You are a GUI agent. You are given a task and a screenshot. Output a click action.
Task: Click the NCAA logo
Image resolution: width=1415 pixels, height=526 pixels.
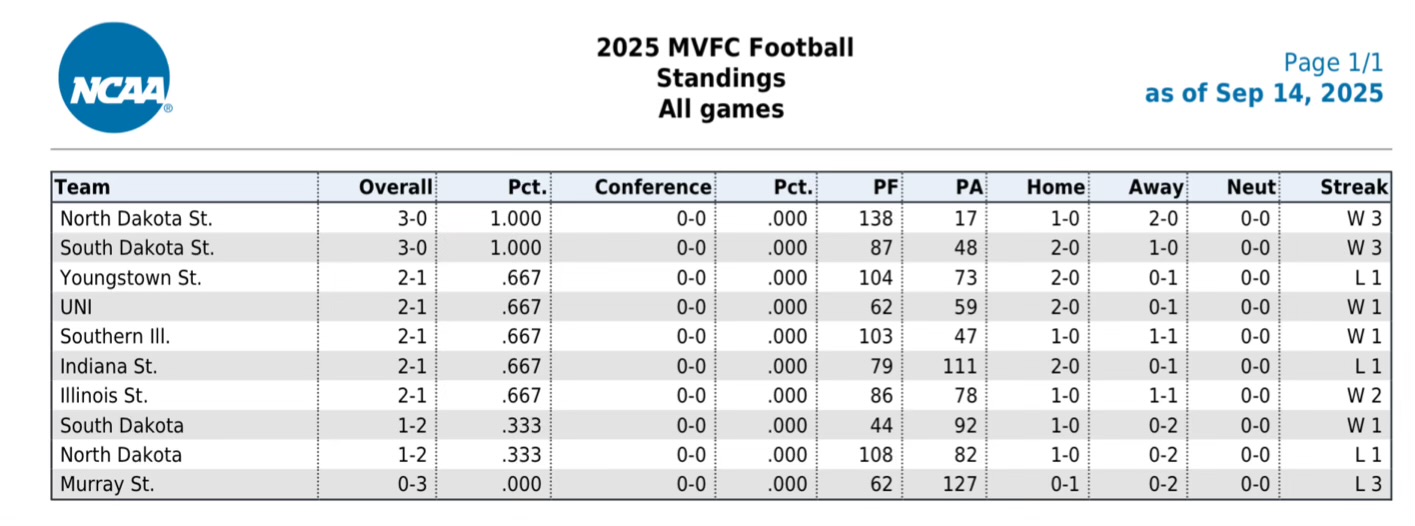[x=114, y=77]
